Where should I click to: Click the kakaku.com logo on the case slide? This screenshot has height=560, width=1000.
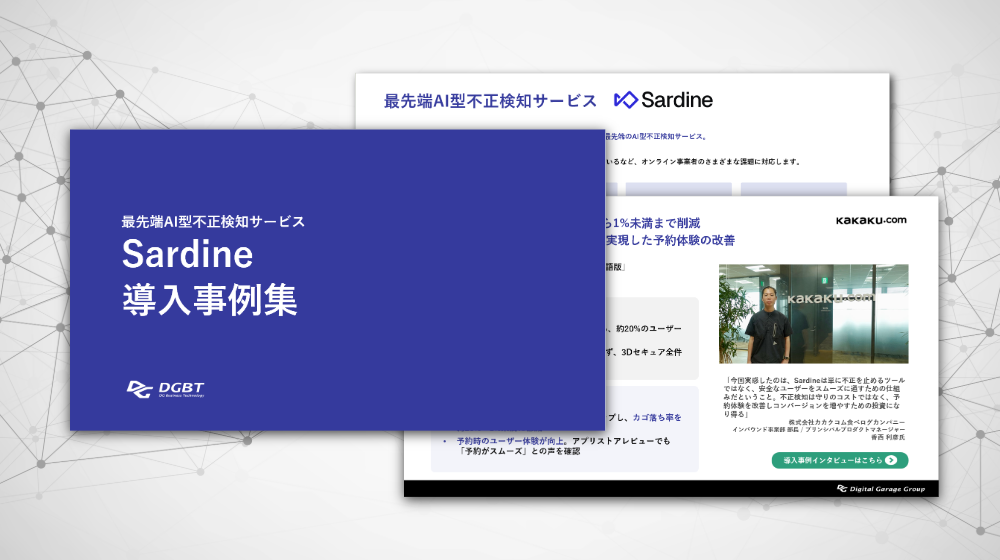coord(871,220)
